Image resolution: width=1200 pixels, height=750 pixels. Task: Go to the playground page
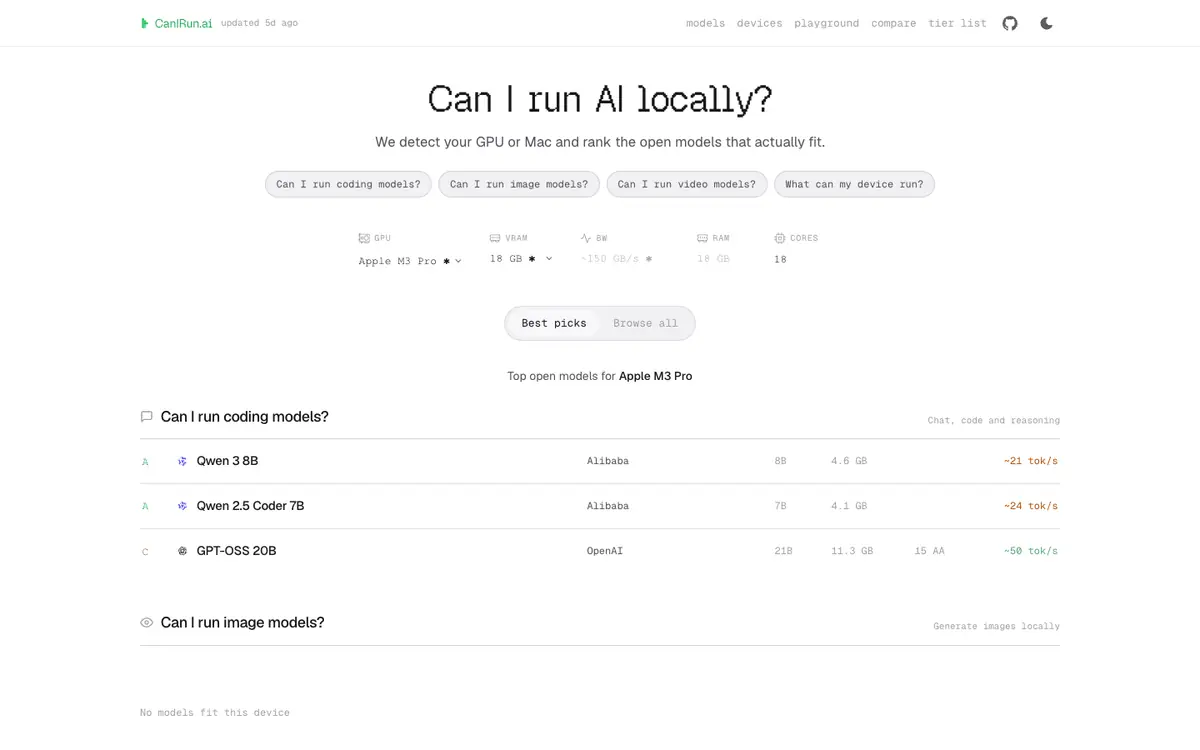pos(827,23)
